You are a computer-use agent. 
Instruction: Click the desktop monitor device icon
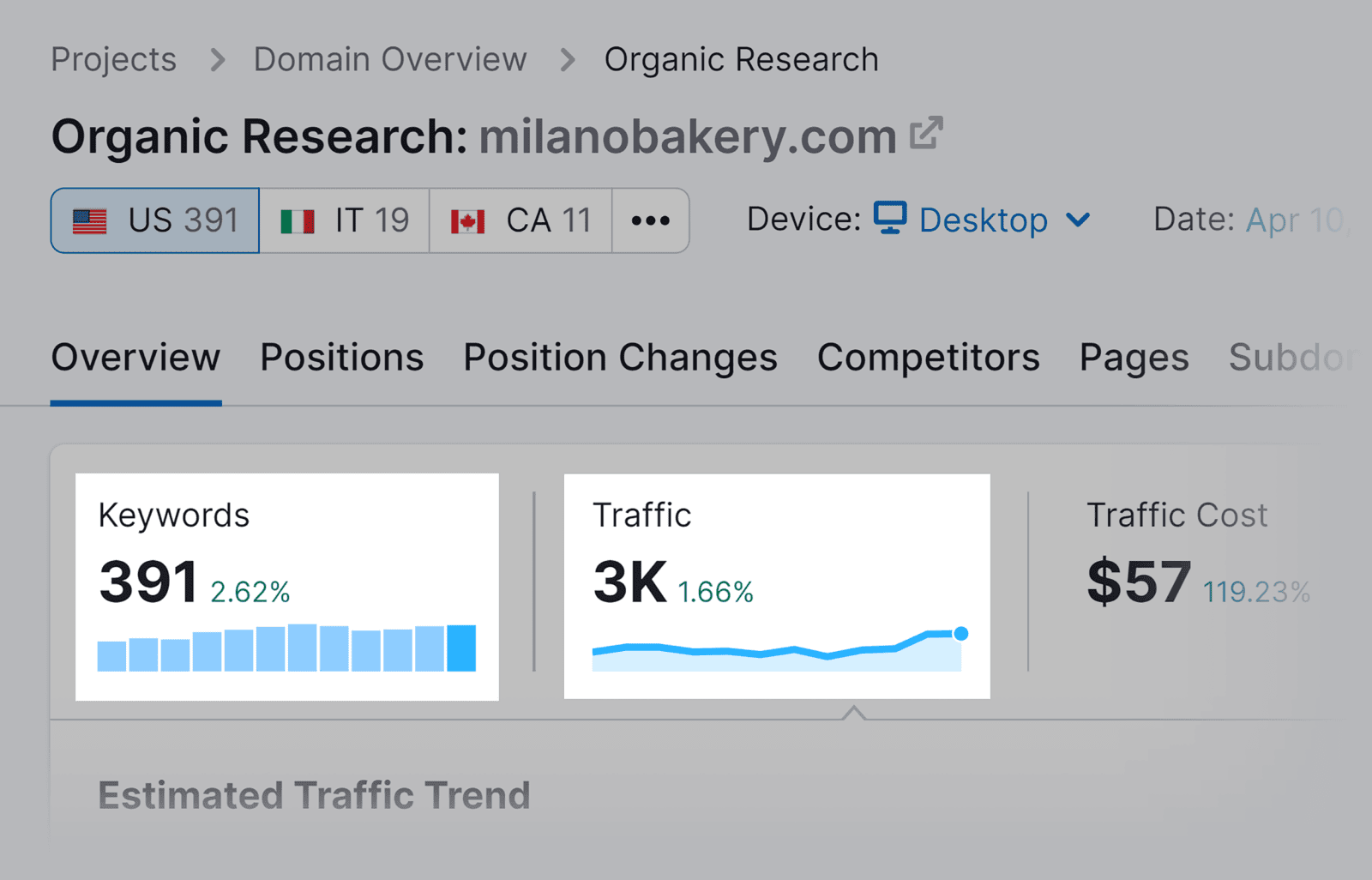click(x=889, y=220)
